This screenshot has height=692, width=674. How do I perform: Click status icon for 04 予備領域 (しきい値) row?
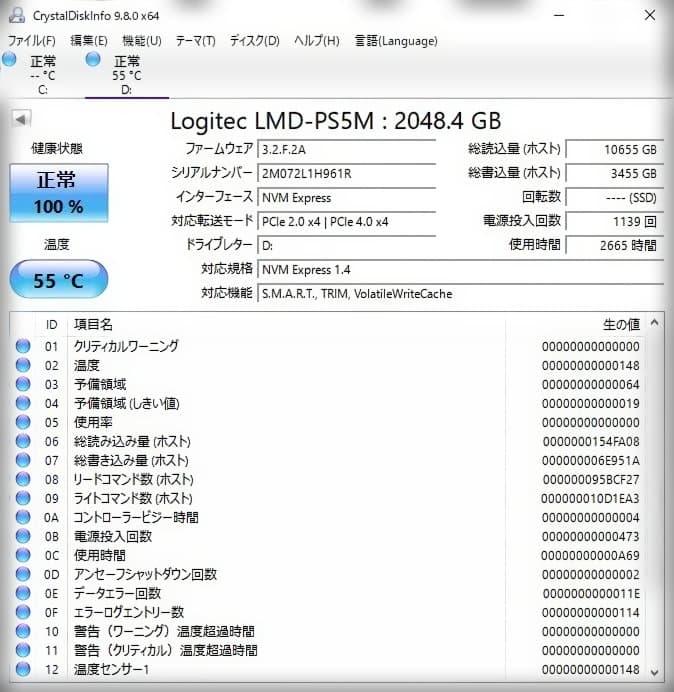tap(23, 403)
